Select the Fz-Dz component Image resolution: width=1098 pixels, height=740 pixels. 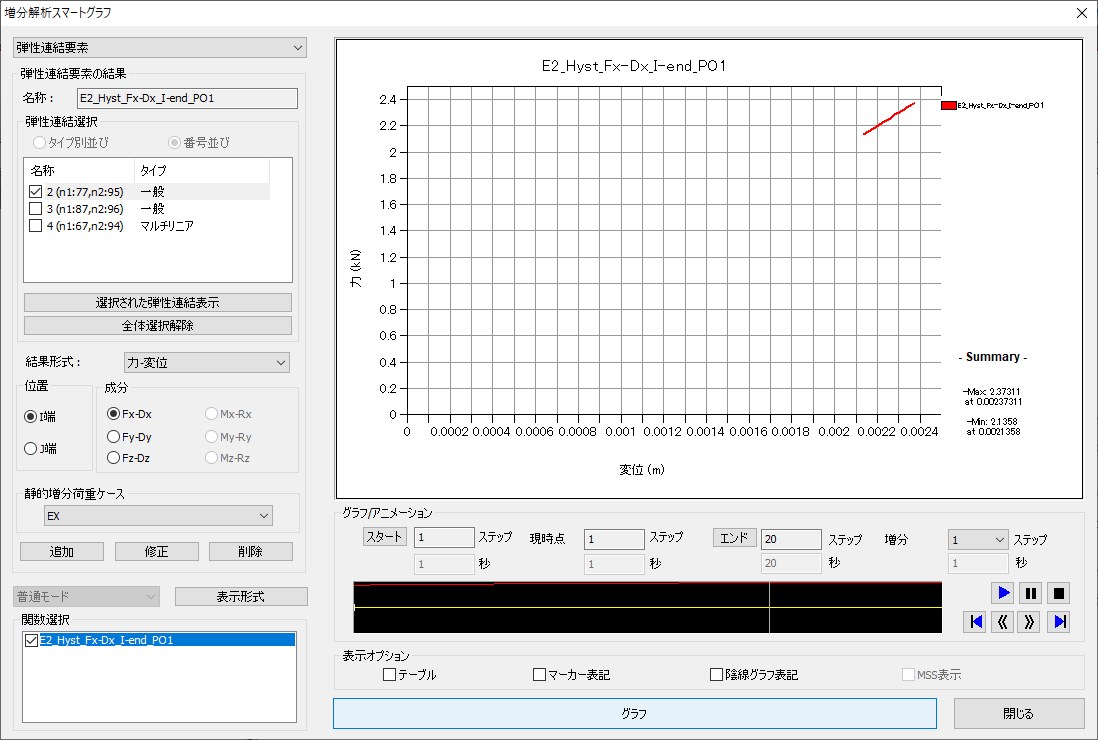click(113, 458)
